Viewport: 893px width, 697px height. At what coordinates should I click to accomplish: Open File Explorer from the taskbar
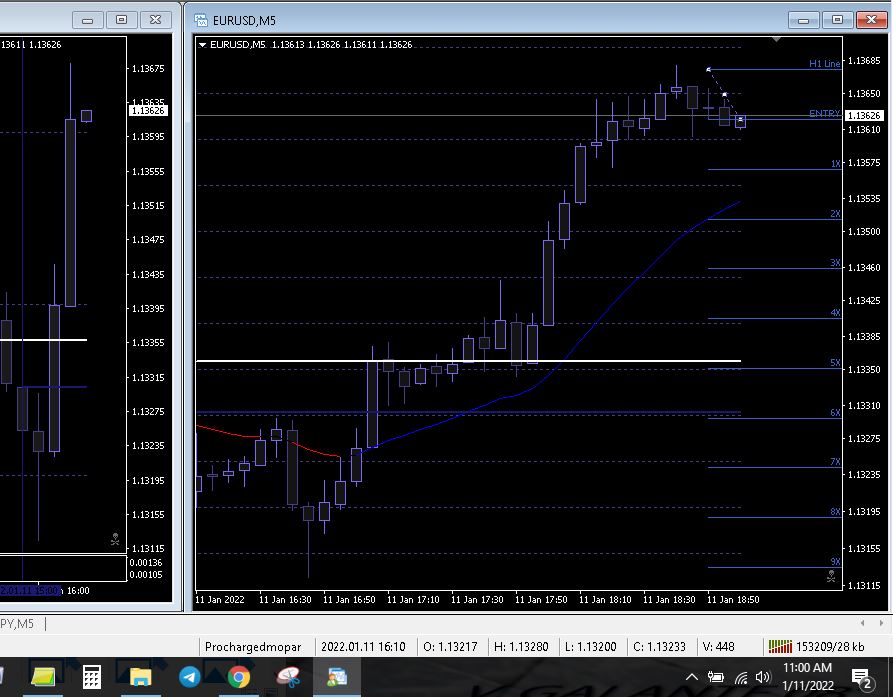(x=140, y=677)
